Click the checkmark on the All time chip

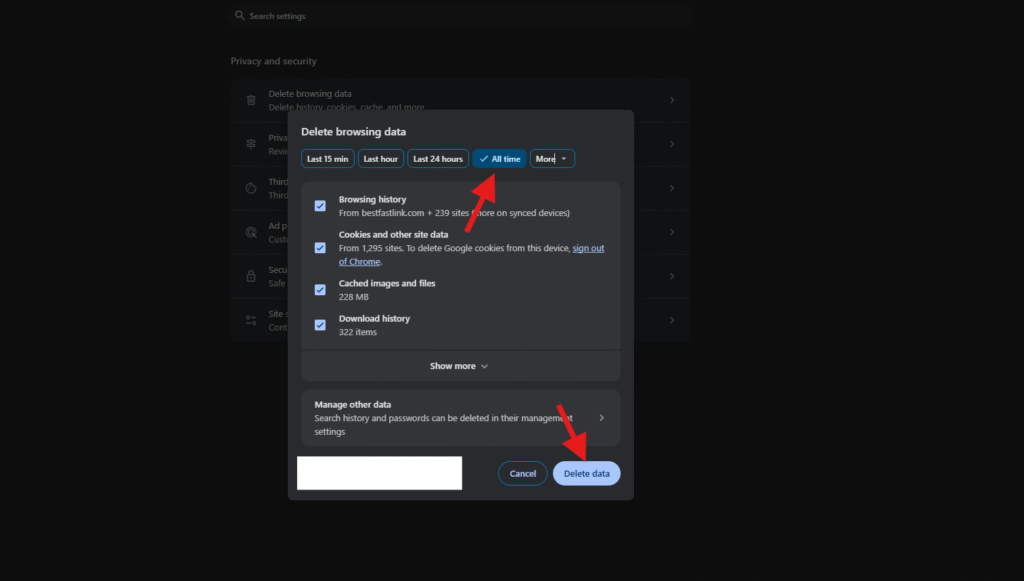pos(486,158)
